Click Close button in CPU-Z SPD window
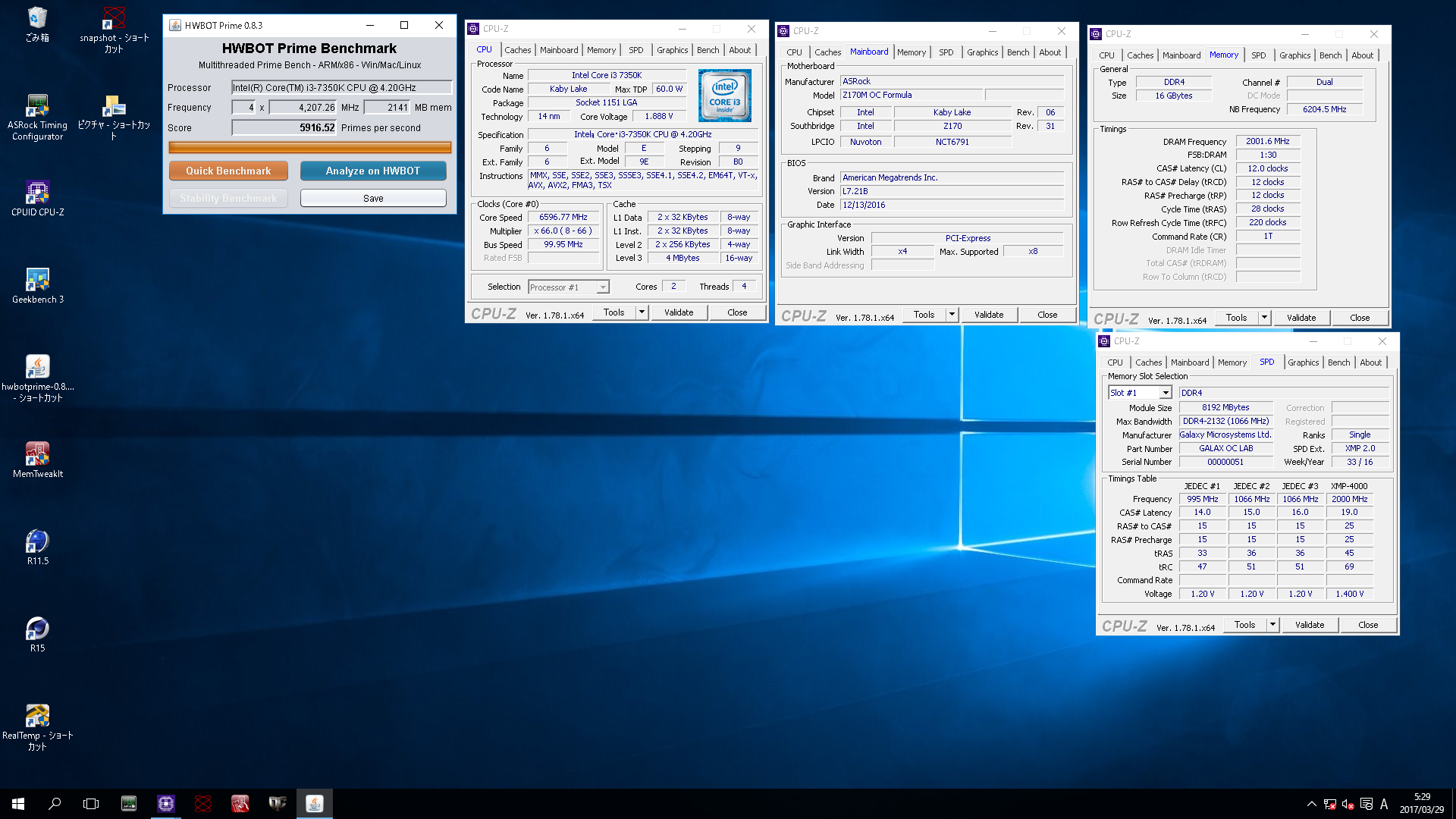 click(x=1368, y=625)
